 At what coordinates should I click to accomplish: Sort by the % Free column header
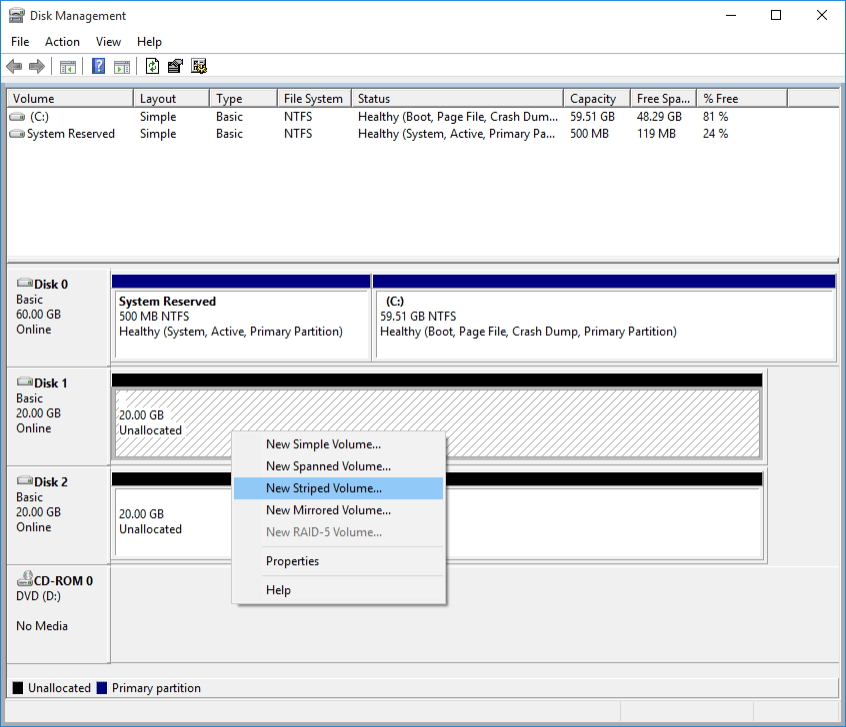pos(742,99)
